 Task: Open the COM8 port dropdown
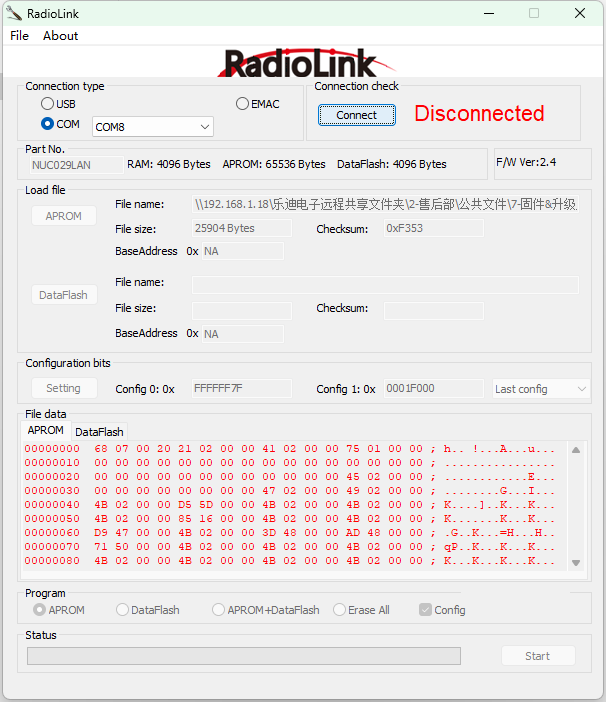(153, 127)
